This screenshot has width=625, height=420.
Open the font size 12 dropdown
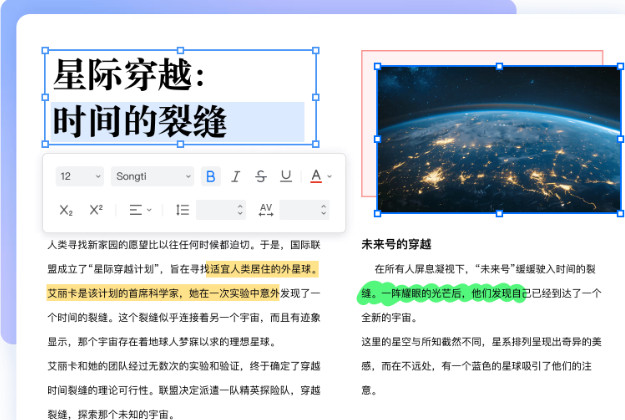point(80,176)
